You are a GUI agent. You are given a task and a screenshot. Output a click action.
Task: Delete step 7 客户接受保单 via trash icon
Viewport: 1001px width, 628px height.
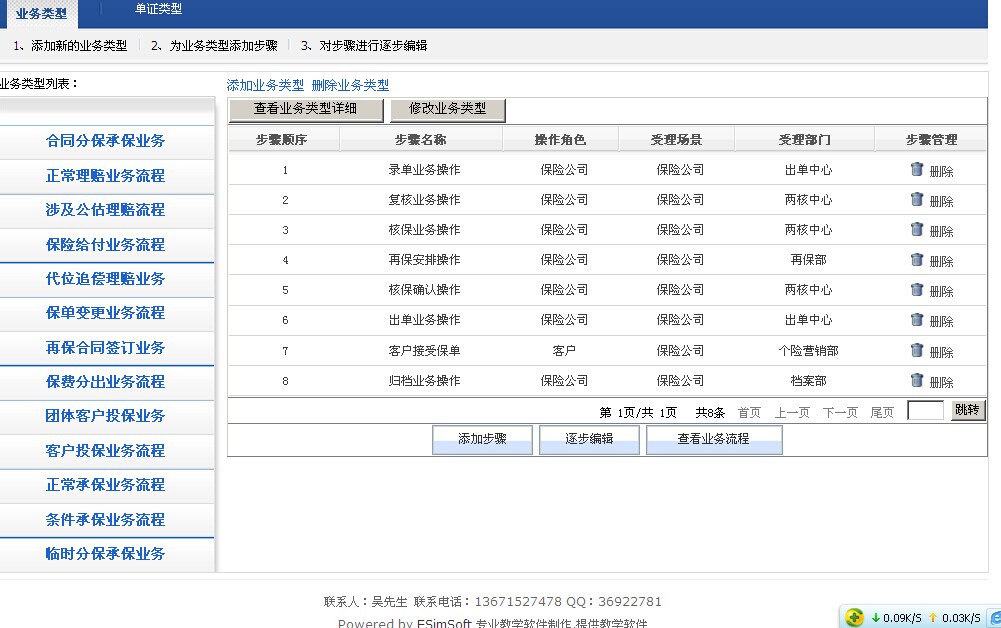(x=916, y=350)
